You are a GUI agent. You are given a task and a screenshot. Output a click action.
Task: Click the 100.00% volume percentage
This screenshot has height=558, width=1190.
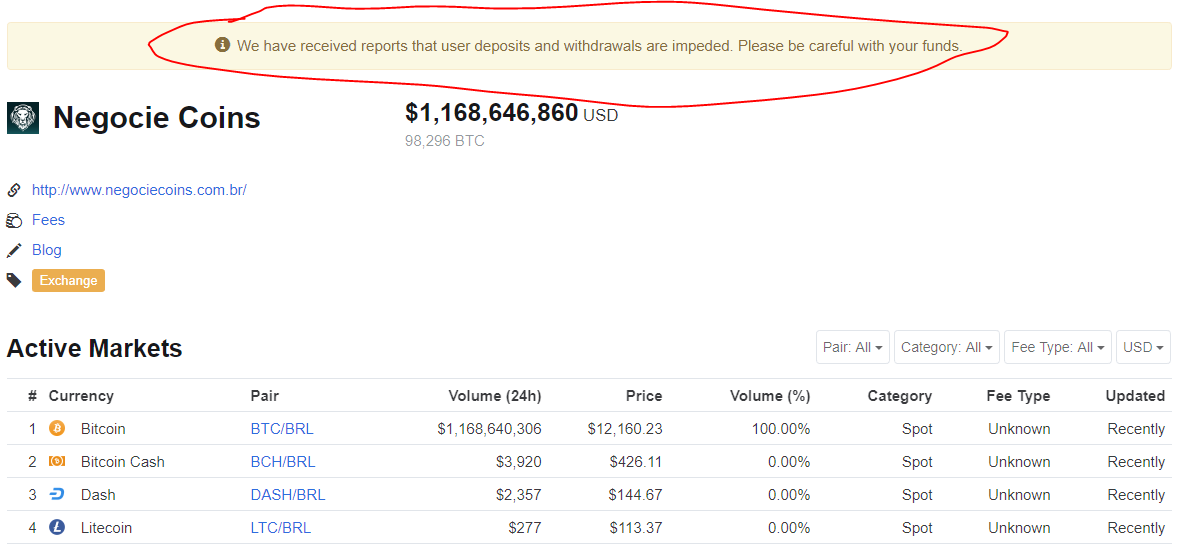[x=781, y=429]
